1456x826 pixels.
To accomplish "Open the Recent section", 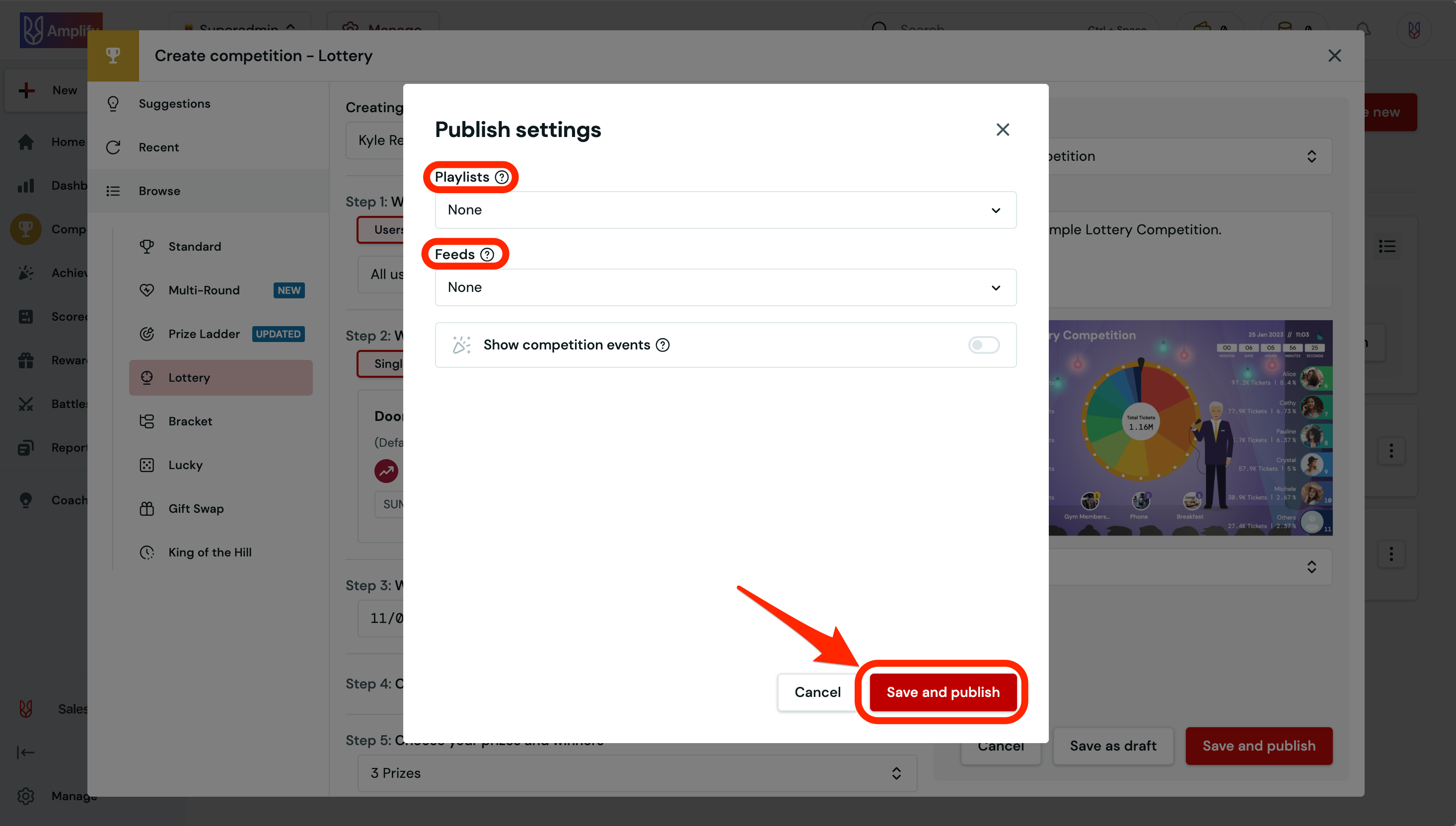I will pos(159,147).
